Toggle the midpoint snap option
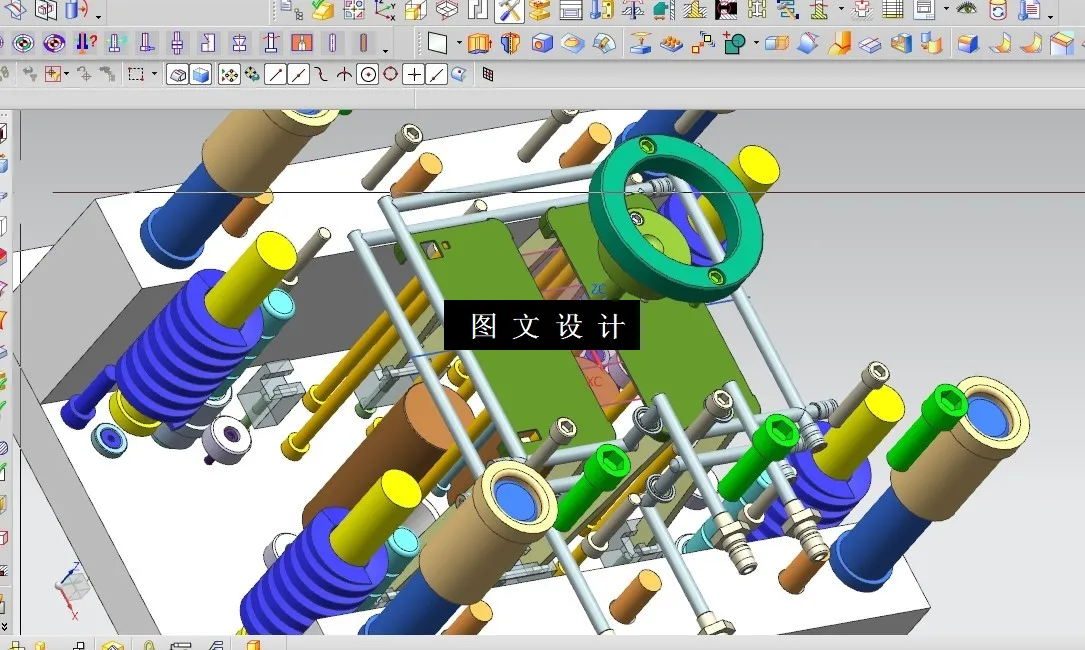This screenshot has width=1085, height=650. coord(298,74)
